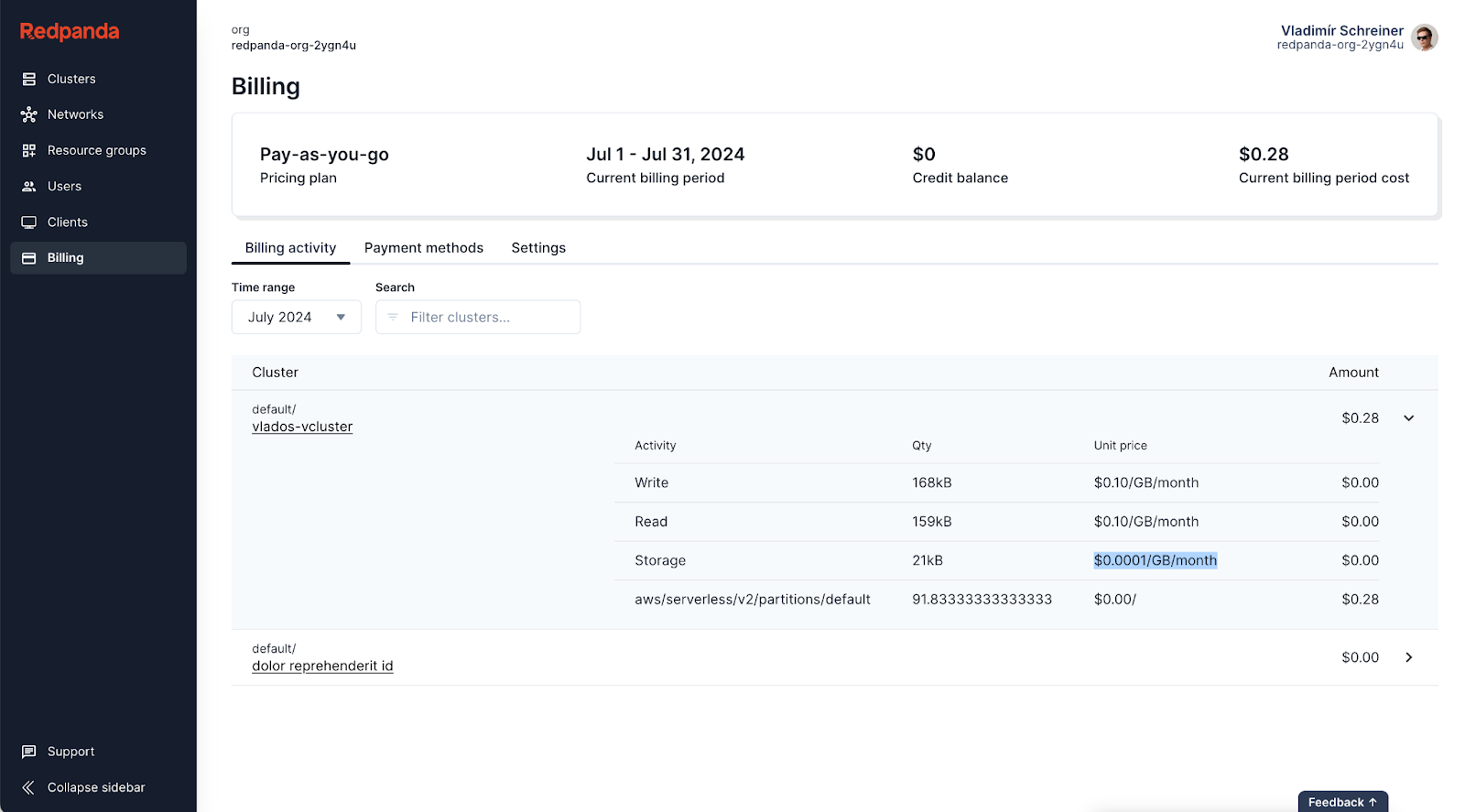Click the $0.00 amount for dolor reprehenderit id

click(x=1361, y=657)
